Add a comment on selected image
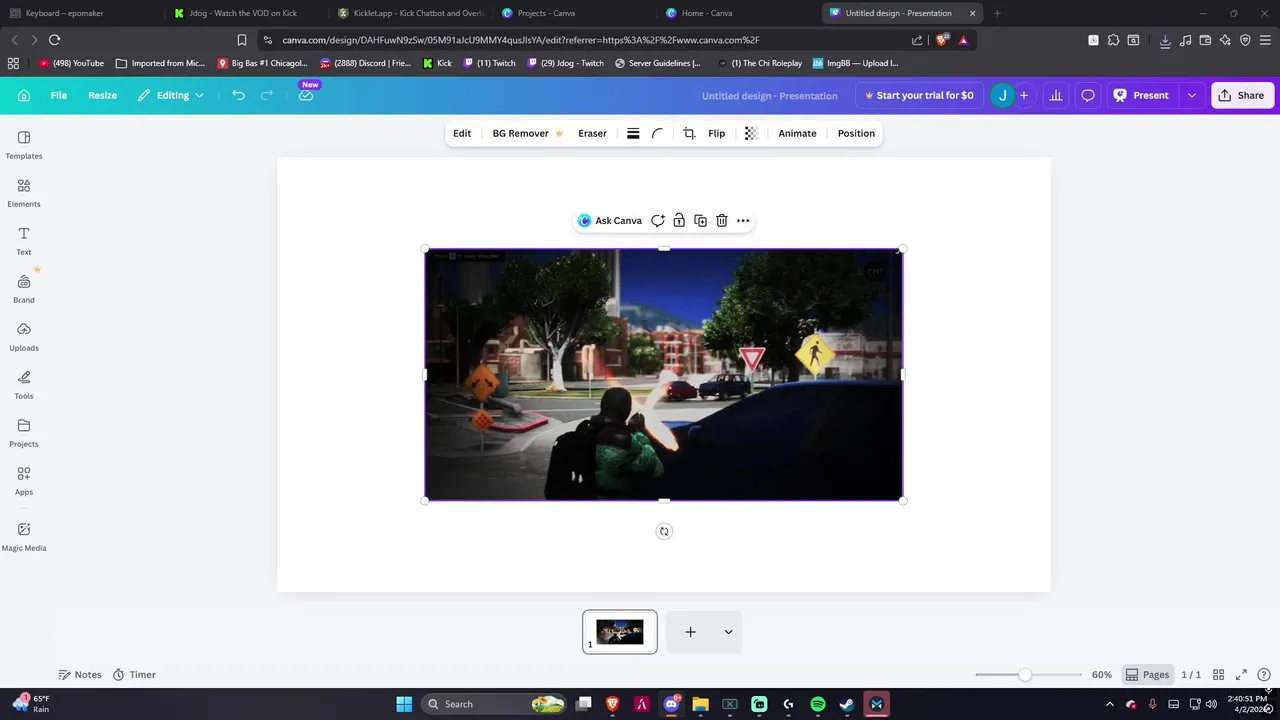 click(x=657, y=221)
